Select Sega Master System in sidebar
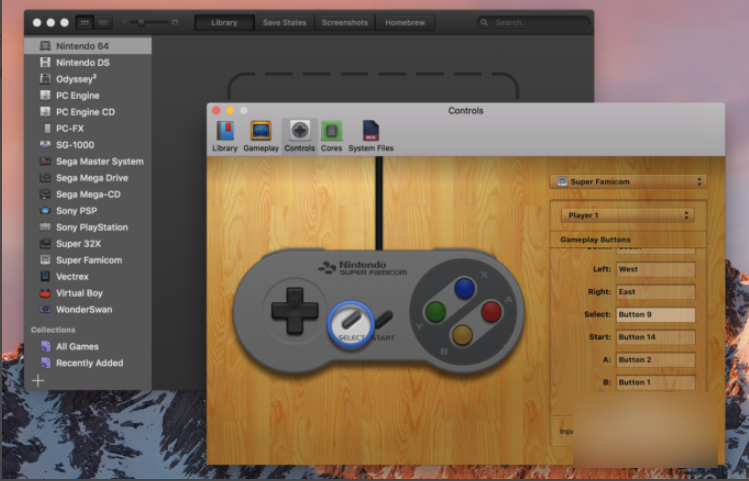 88,161
